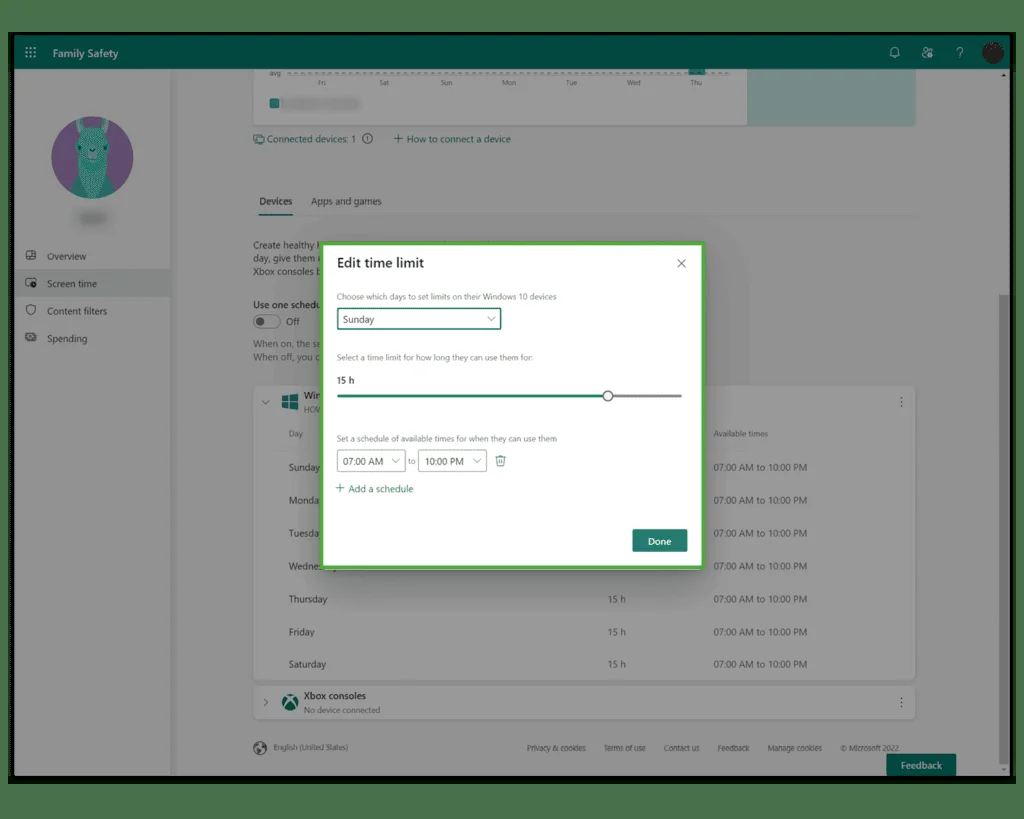Click the Done button
The image size is (1024, 819).
click(660, 541)
